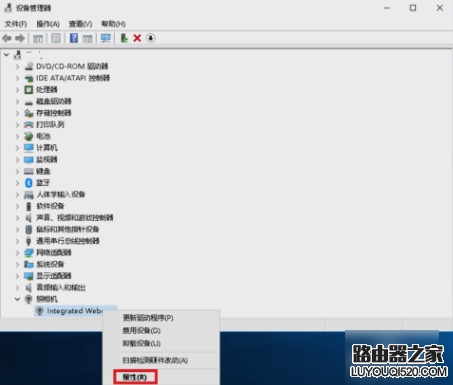Toggle the show/hide console tree icon
453x385 pixels.
38,38
